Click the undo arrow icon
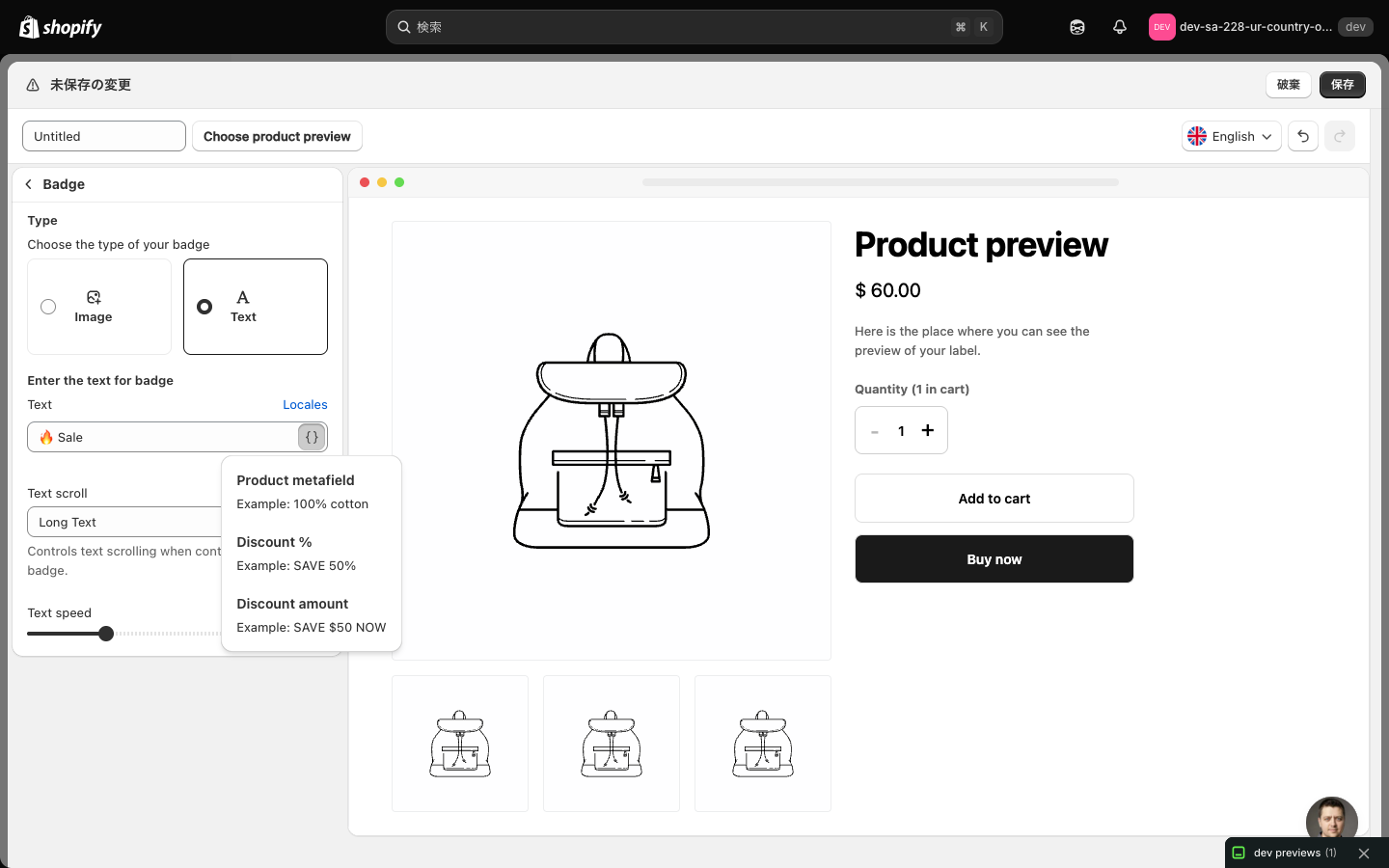1389x868 pixels. tap(1303, 136)
